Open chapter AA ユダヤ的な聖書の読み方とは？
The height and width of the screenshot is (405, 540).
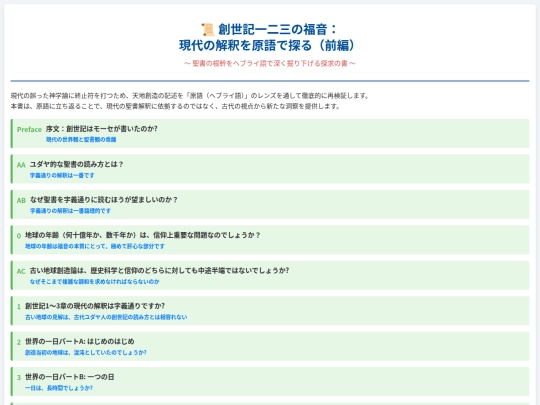pos(76,164)
